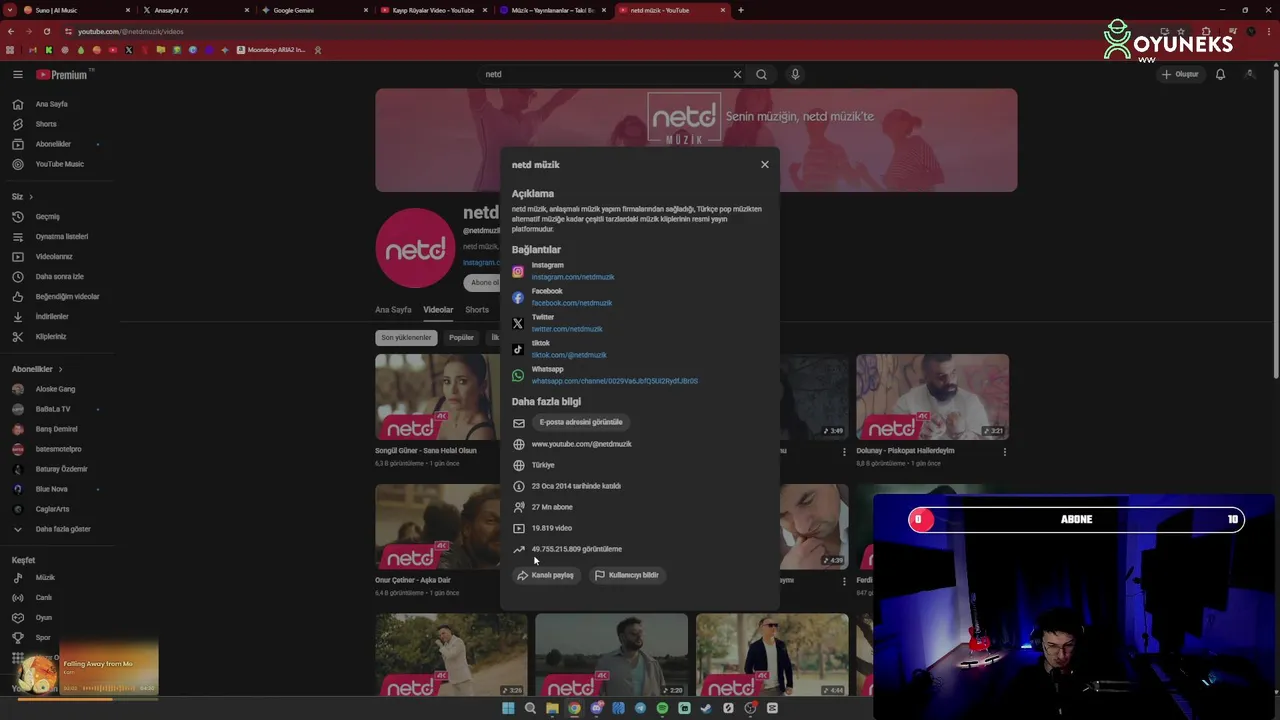Image resolution: width=1280 pixels, height=720 pixels.
Task: Click the 27 Mn abone text
Action: click(x=552, y=507)
